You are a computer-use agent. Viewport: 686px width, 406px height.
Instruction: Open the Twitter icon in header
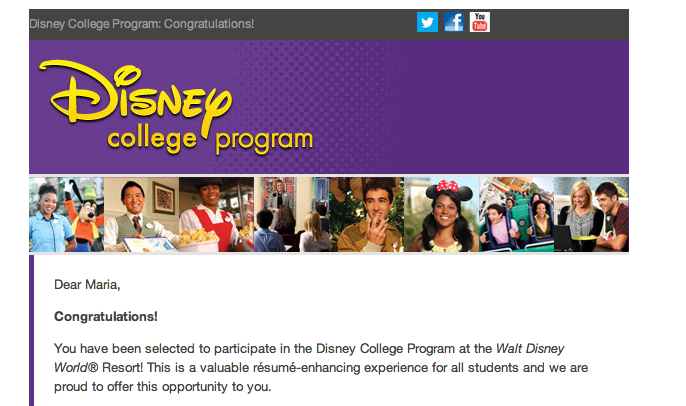(x=427, y=22)
